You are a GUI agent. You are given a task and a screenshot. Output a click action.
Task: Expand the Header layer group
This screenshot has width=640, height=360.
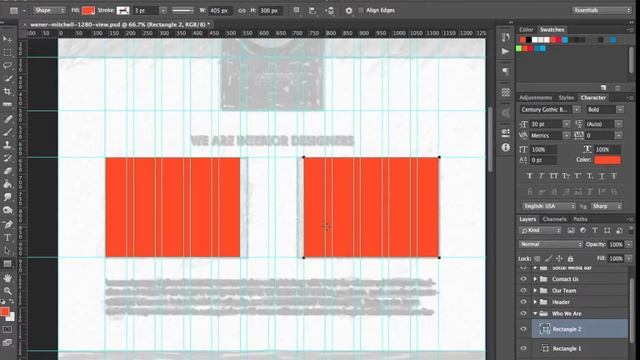(x=535, y=302)
